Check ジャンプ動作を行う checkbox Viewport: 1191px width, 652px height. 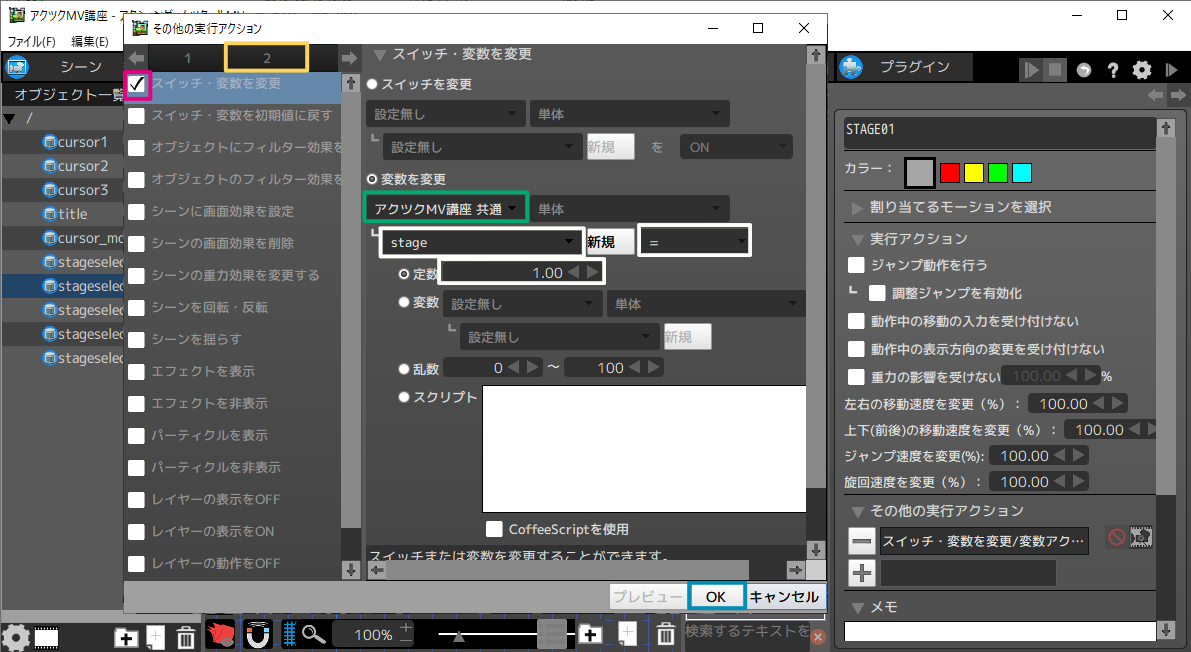(856, 265)
